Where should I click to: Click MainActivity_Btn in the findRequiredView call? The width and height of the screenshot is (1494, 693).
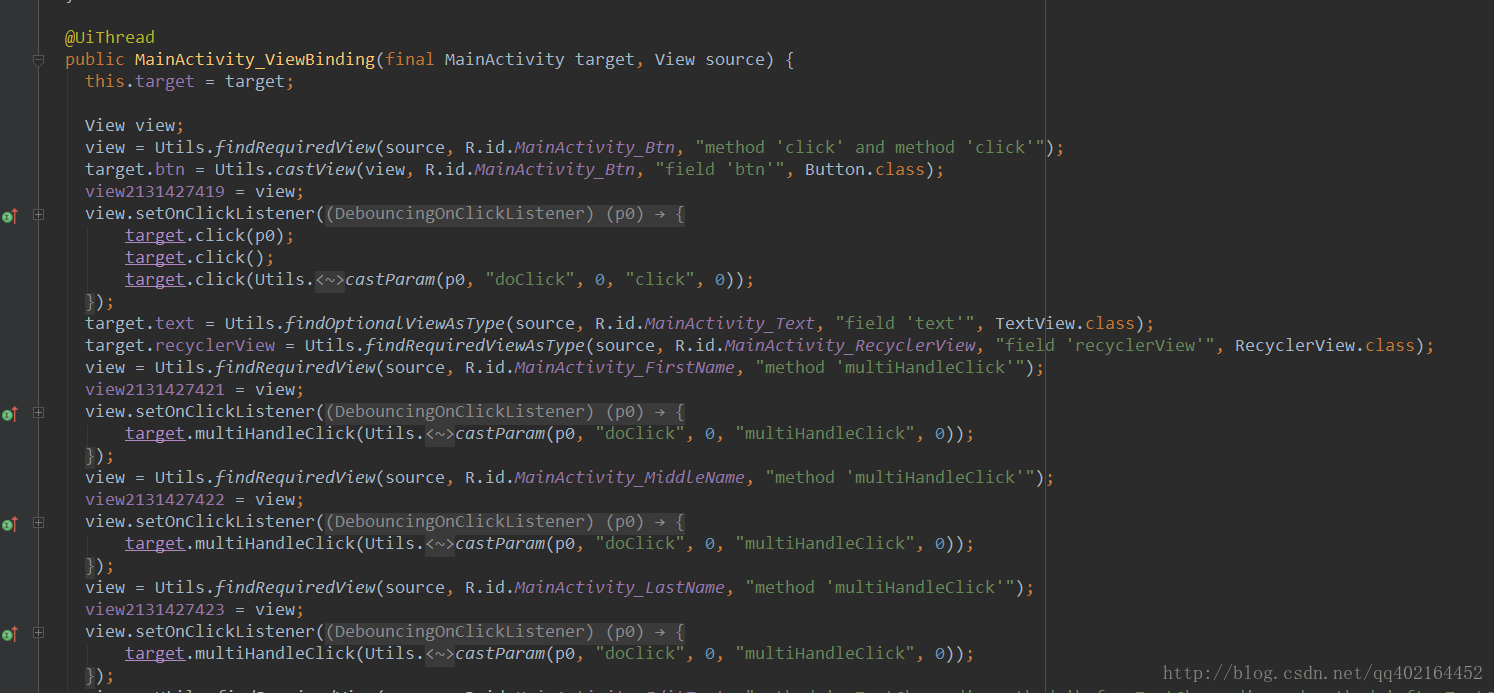(594, 148)
